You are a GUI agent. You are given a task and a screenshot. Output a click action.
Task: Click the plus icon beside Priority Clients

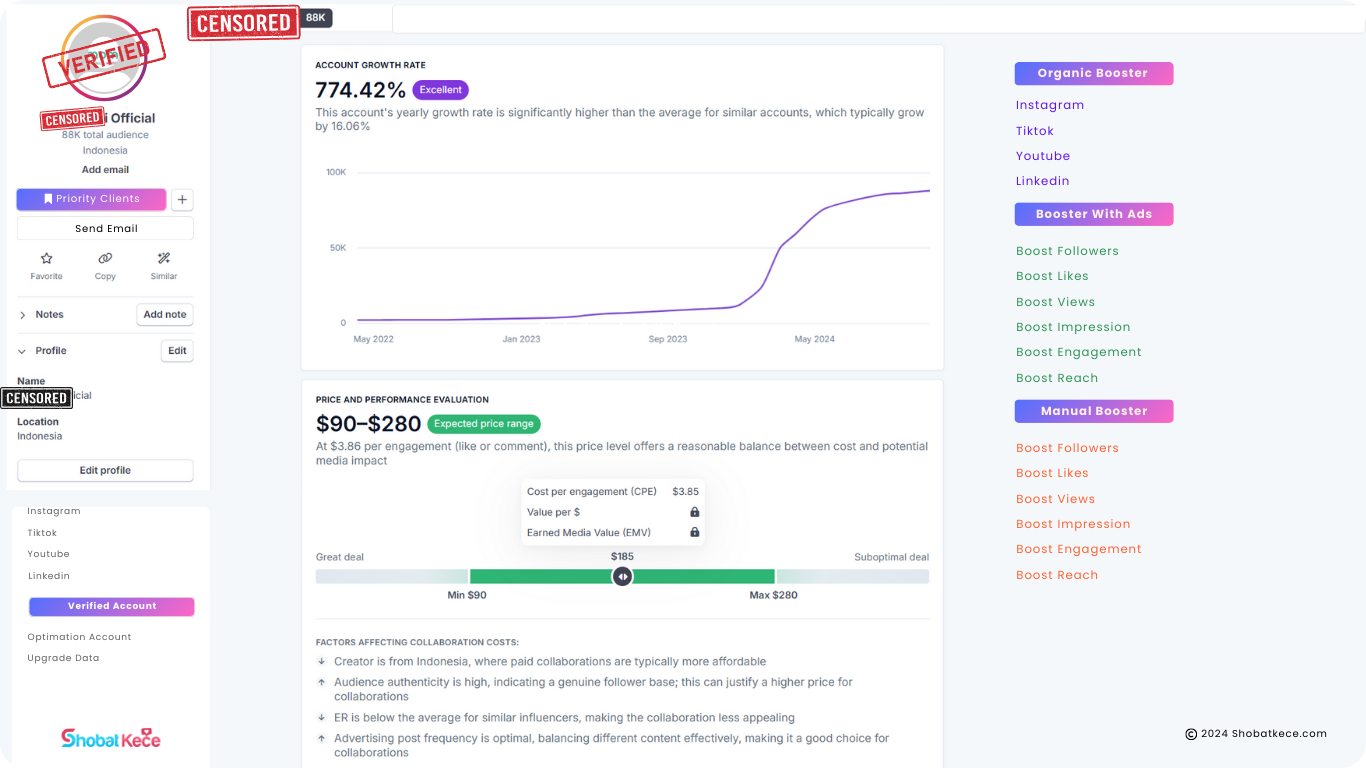pos(182,200)
